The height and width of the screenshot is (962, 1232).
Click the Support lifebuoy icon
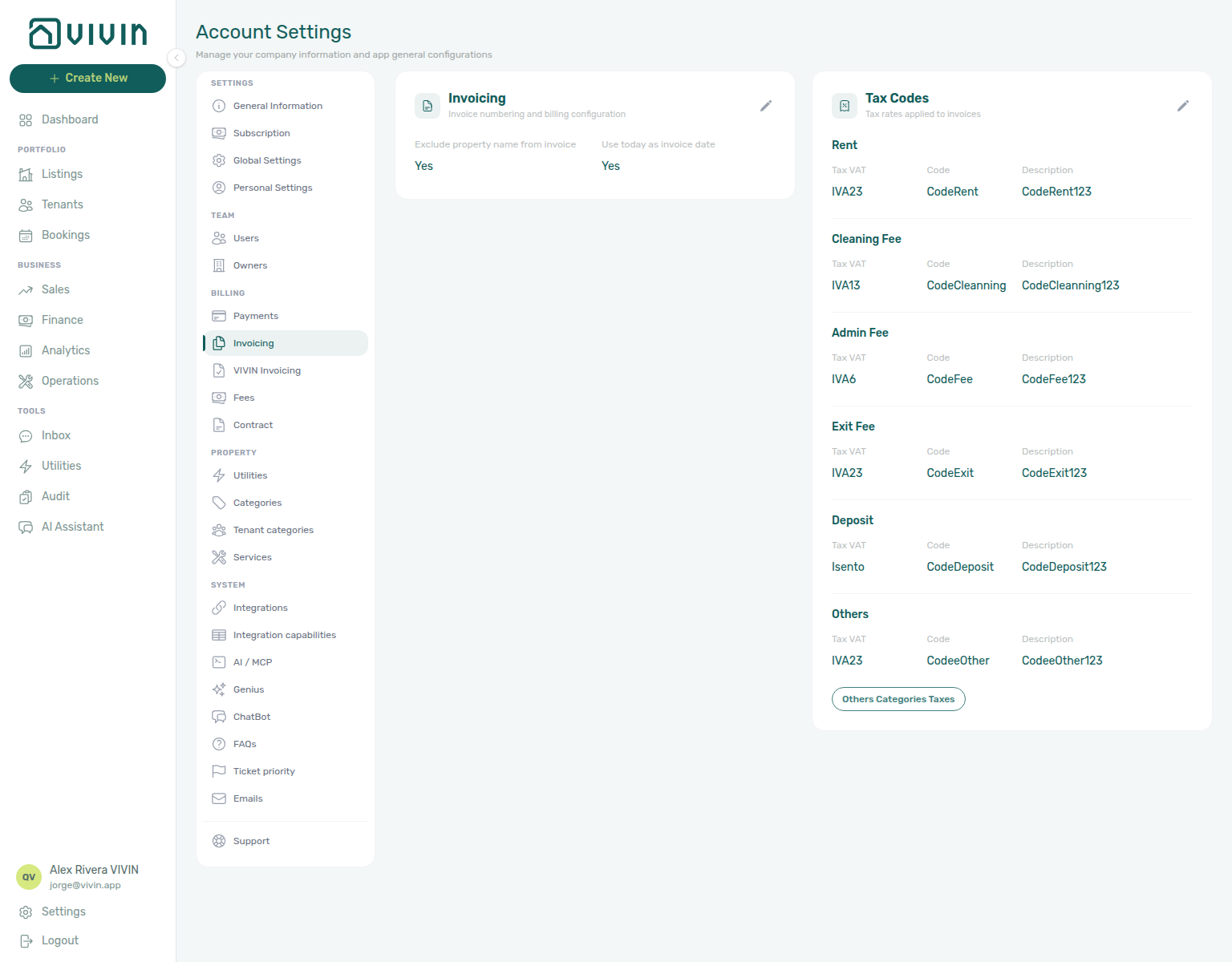tap(219, 841)
